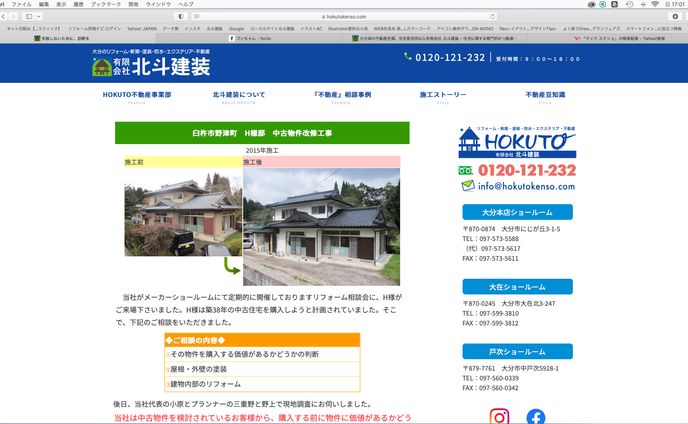The image size is (688, 424).
Task: Click the 2015年施工 caption
Action: pyautogui.click(x=262, y=150)
